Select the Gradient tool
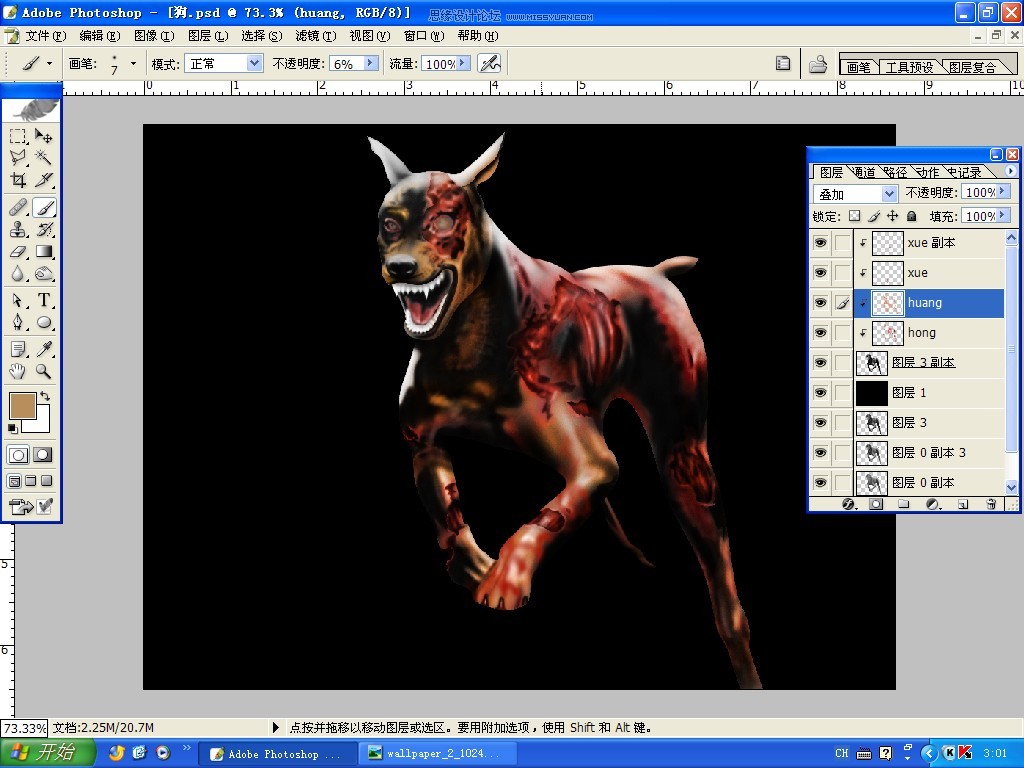 point(44,251)
